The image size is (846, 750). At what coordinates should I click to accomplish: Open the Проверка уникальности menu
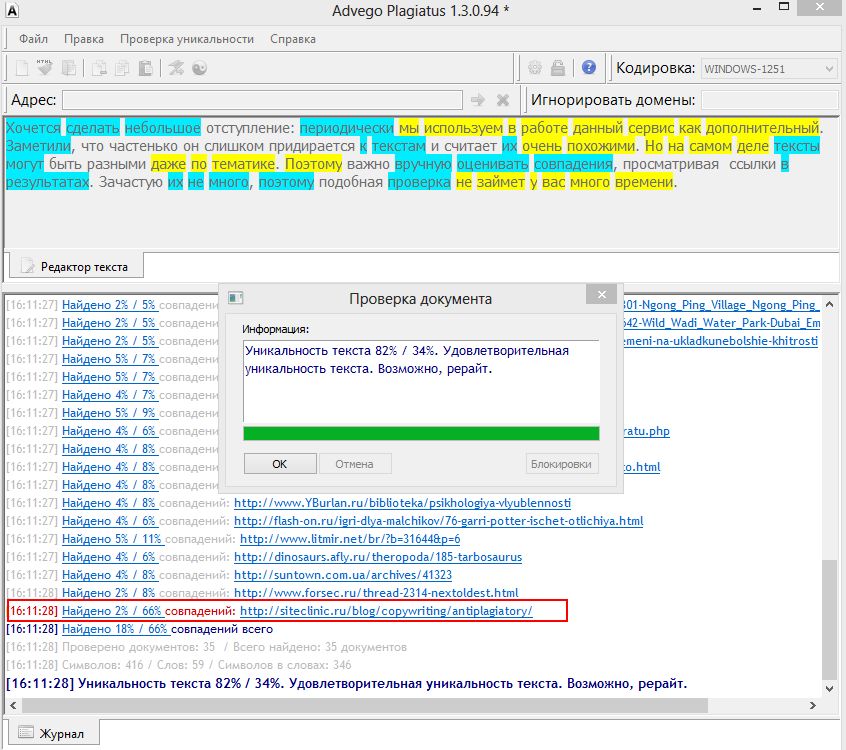187,39
